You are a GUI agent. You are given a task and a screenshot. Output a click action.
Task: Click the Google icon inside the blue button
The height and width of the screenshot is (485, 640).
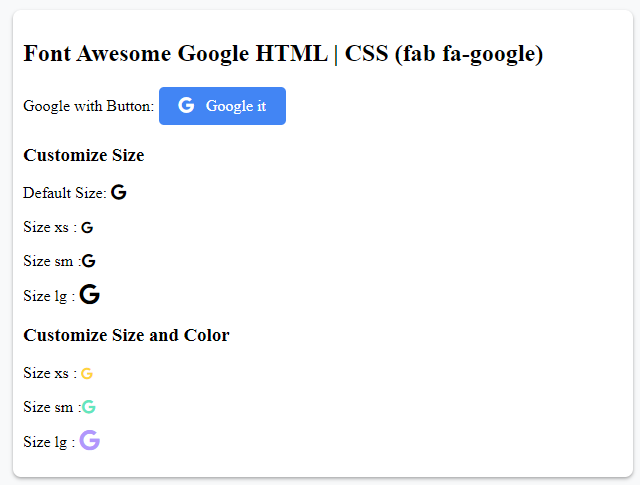pyautogui.click(x=186, y=106)
